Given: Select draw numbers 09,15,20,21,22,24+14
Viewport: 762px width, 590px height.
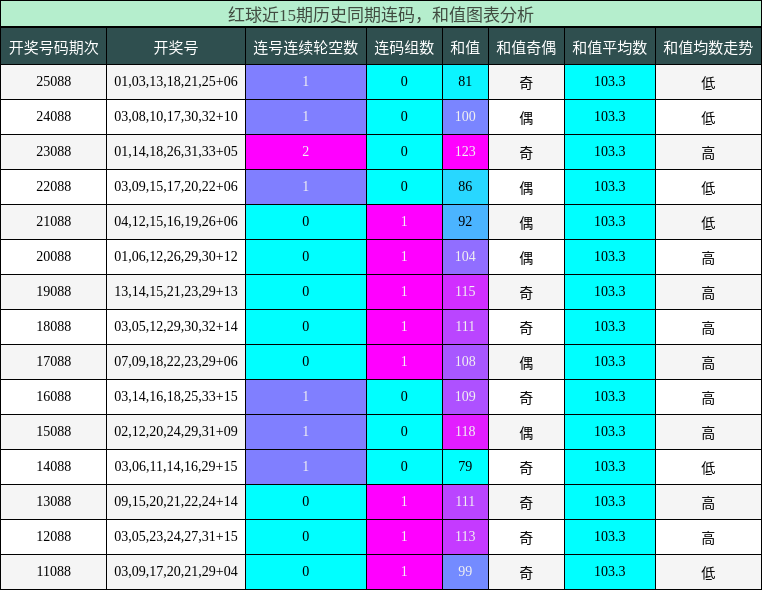Looking at the screenshot, I should (x=176, y=502).
